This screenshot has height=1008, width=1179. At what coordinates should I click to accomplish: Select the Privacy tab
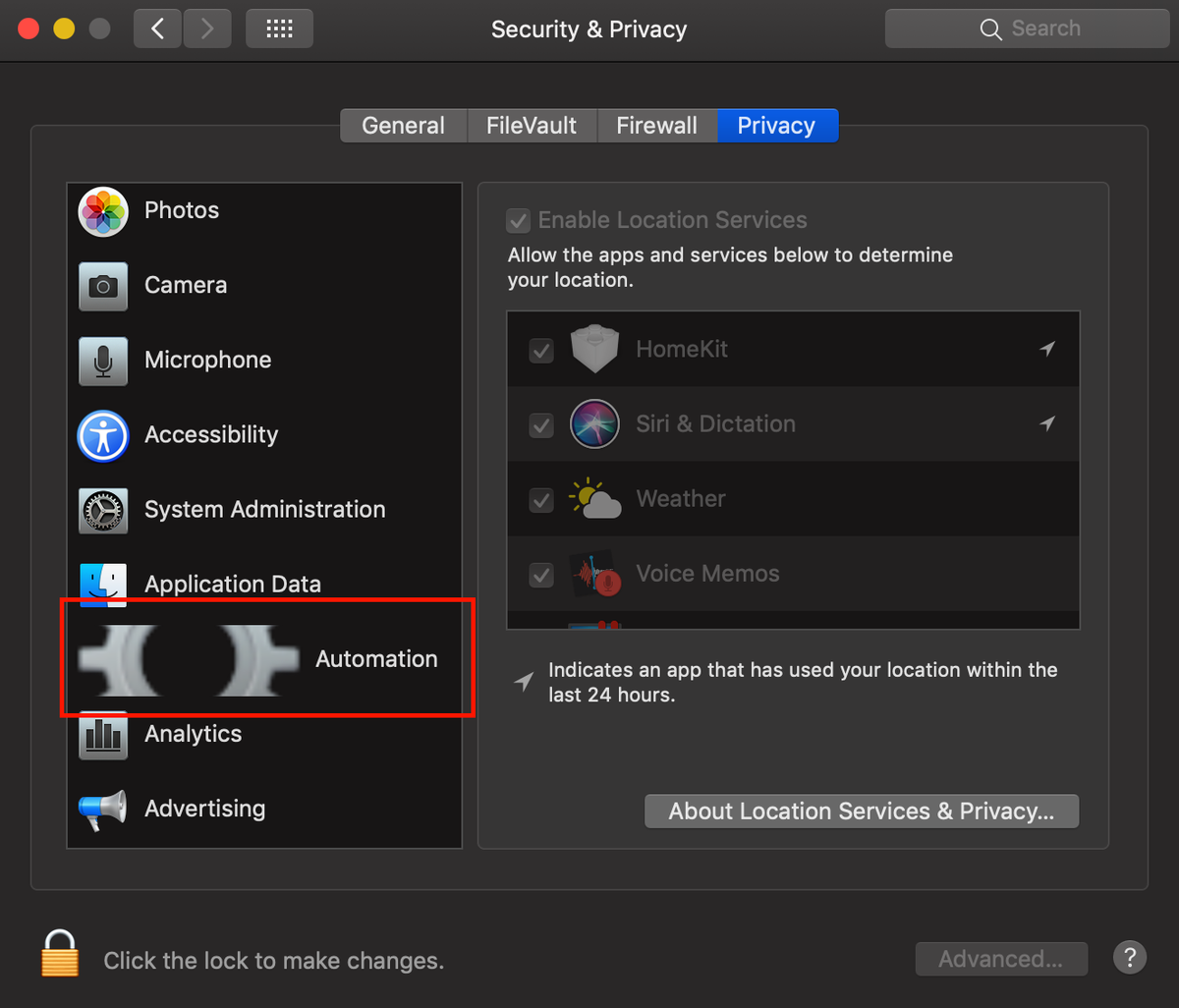pos(777,126)
